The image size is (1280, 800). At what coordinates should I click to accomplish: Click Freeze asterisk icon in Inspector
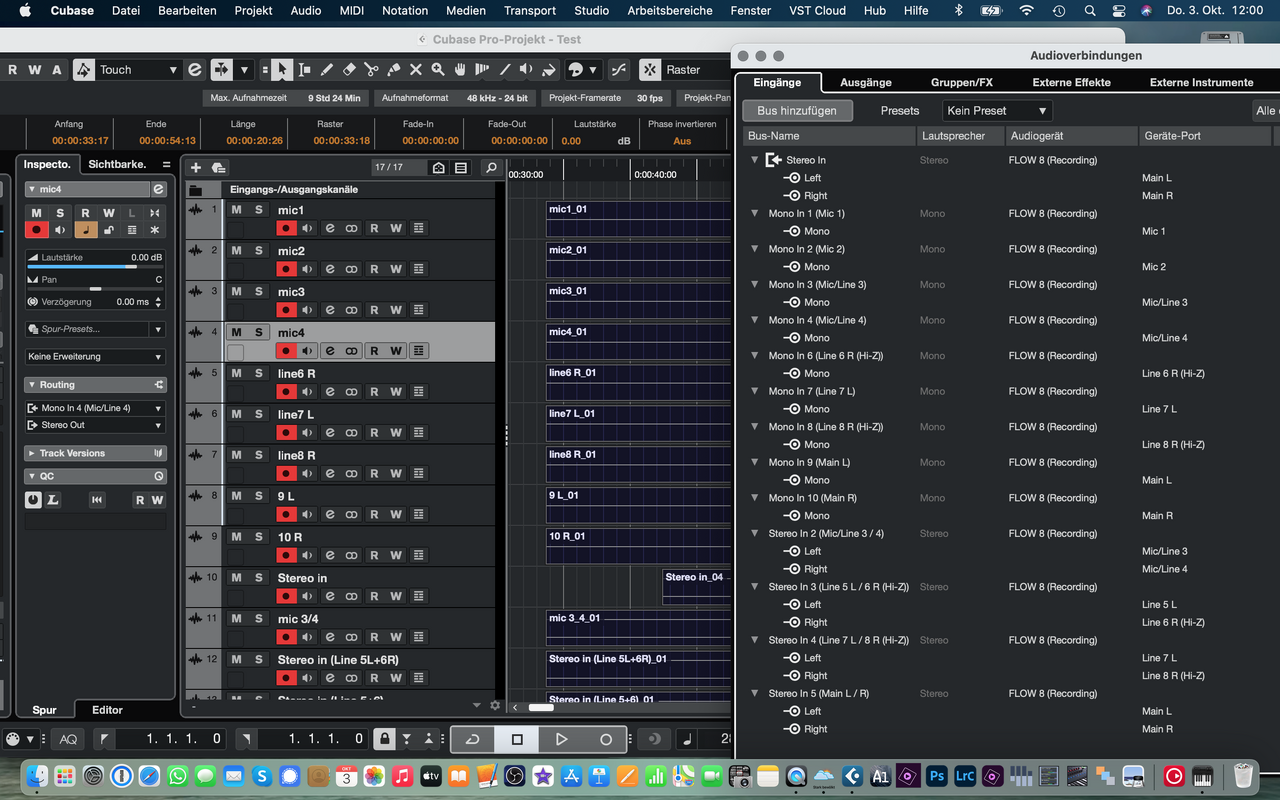point(154,230)
